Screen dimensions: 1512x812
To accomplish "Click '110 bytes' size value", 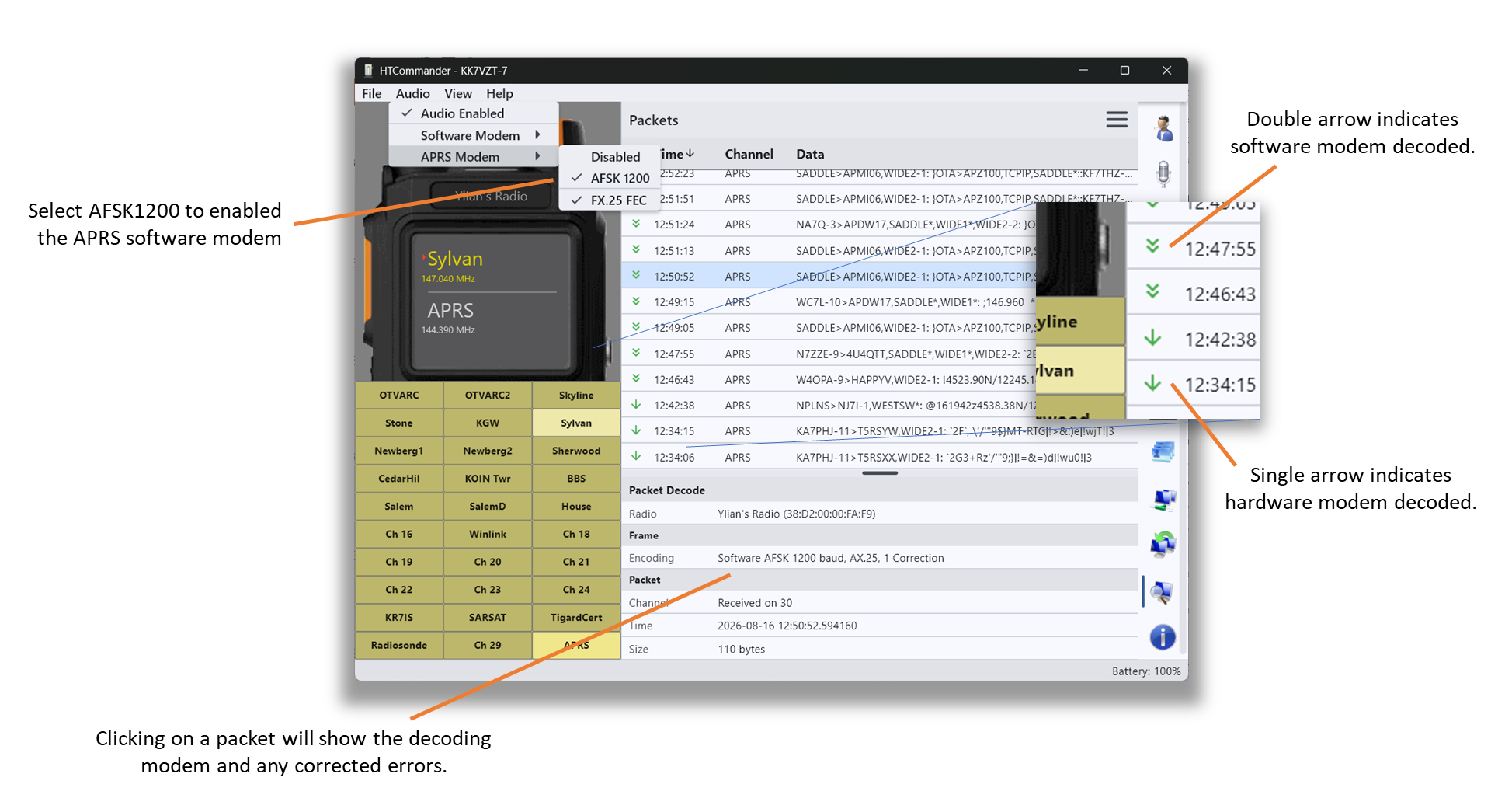I will click(741, 649).
